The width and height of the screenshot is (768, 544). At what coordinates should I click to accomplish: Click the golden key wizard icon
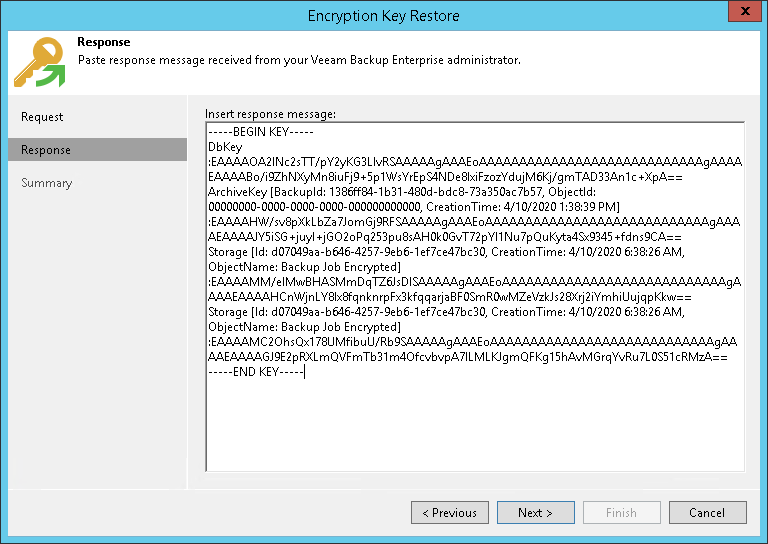coord(38,63)
